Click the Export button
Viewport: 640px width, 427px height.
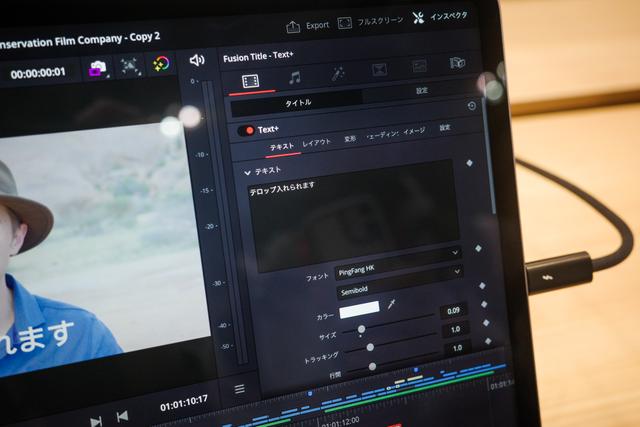coord(308,26)
